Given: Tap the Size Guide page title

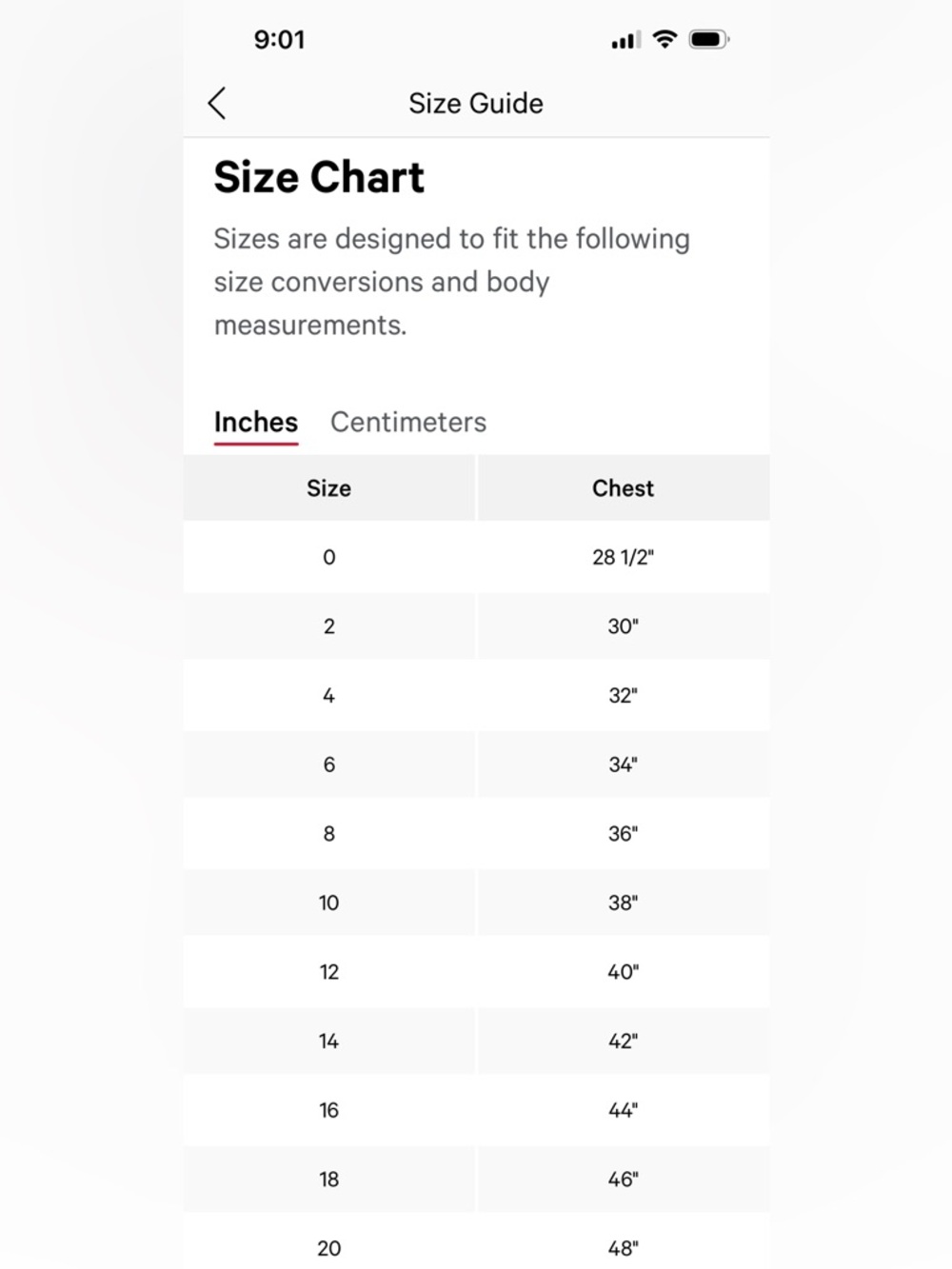Looking at the screenshot, I should (476, 103).
